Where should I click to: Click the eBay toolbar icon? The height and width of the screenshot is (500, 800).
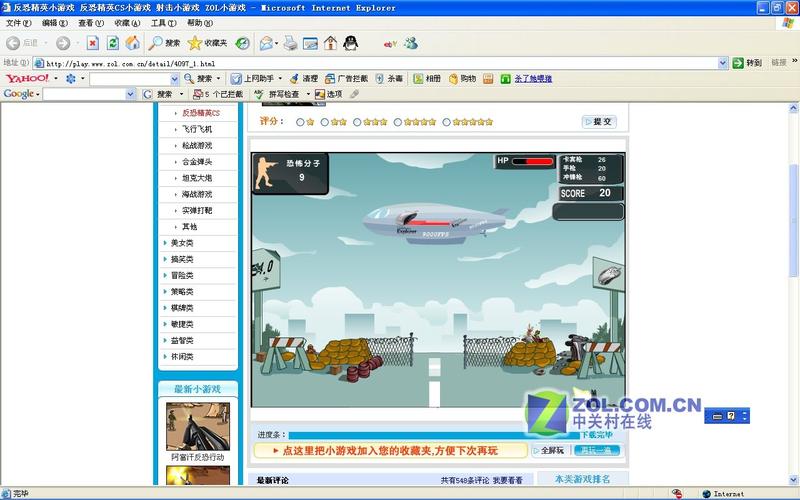pos(390,44)
